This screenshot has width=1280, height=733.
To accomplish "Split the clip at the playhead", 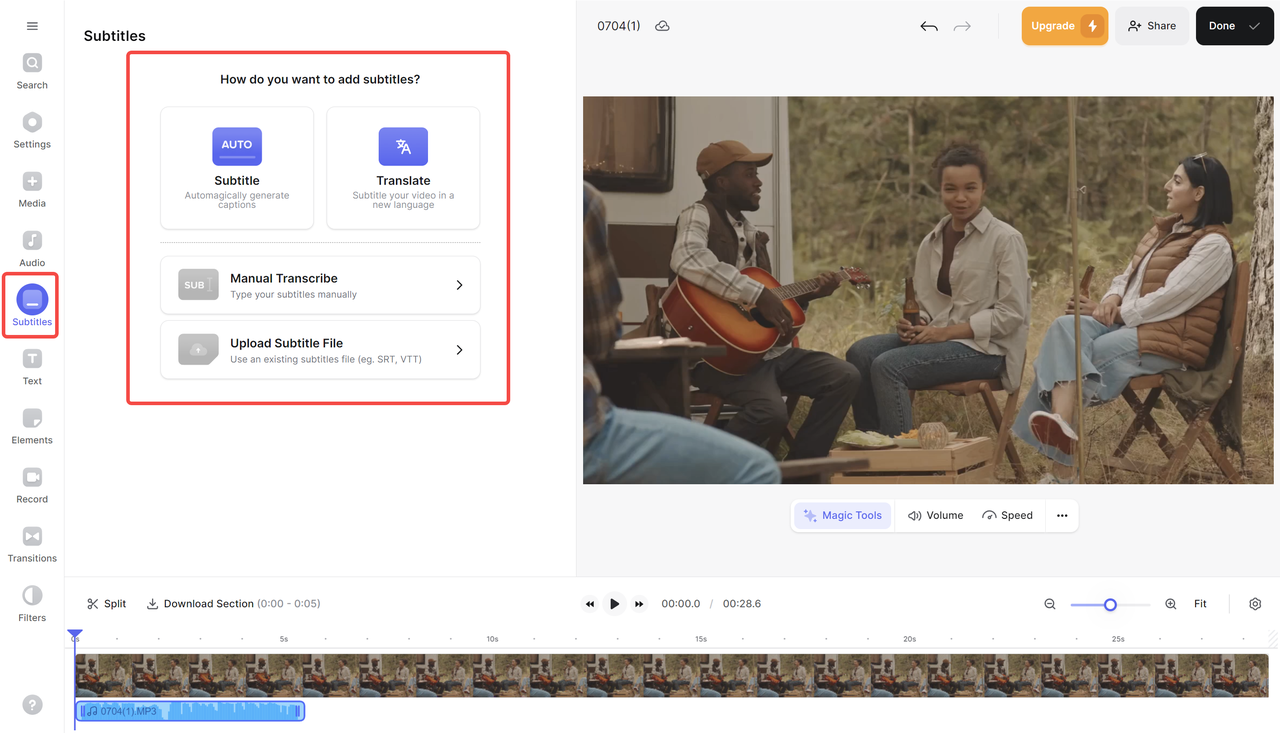I will (106, 603).
